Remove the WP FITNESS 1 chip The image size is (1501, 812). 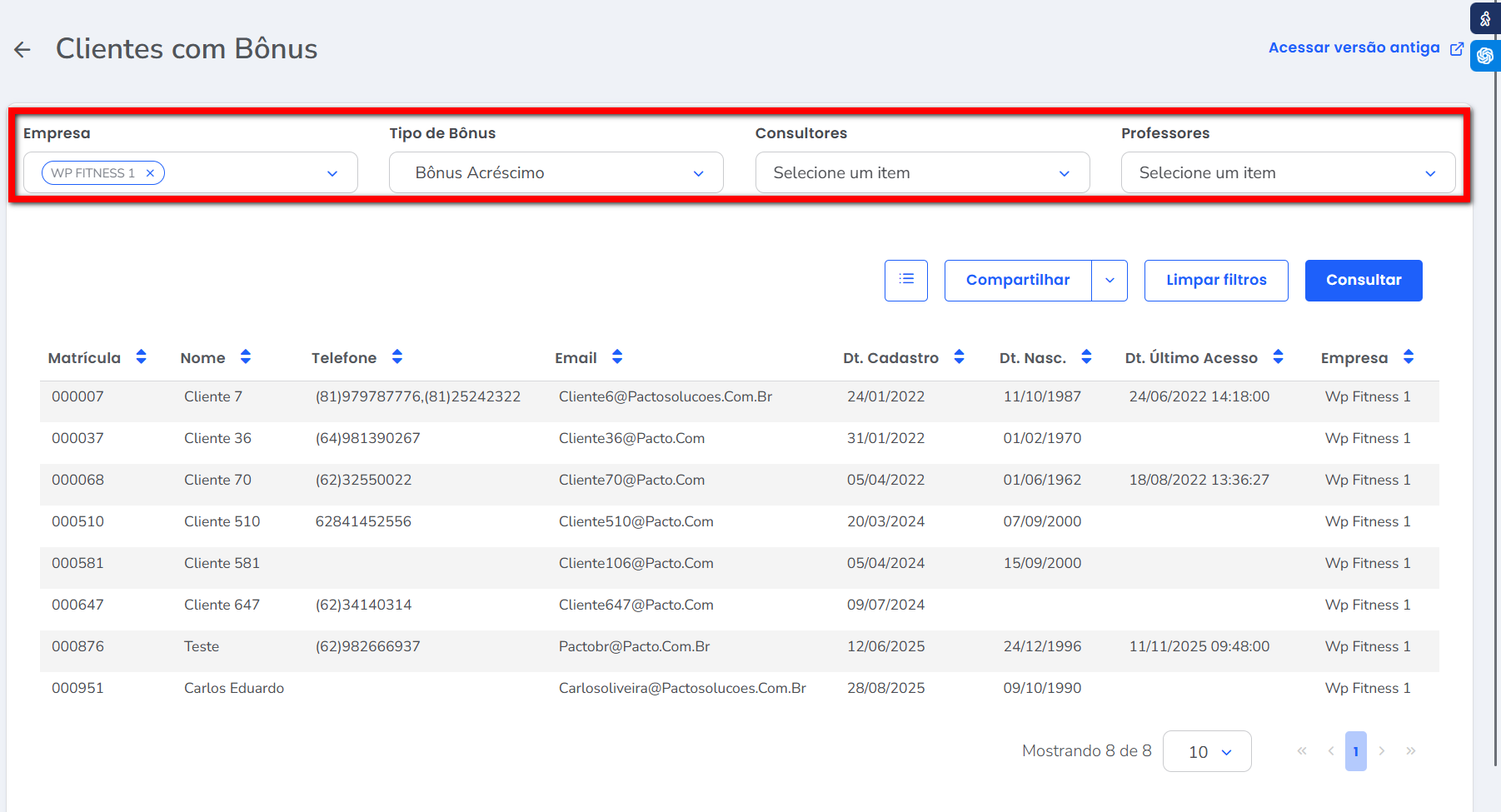coord(150,173)
